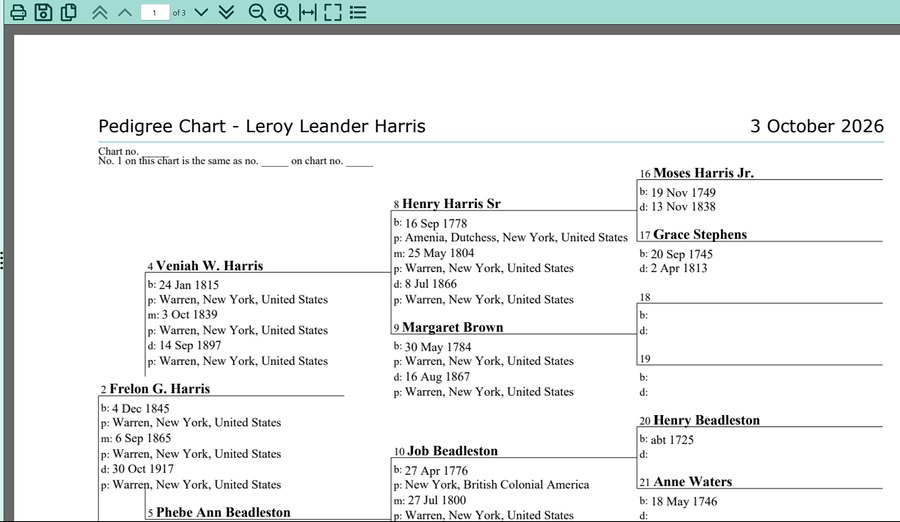Click the birth date 16 Sep 1778
Viewport: 900px width, 522px height.
[436, 223]
